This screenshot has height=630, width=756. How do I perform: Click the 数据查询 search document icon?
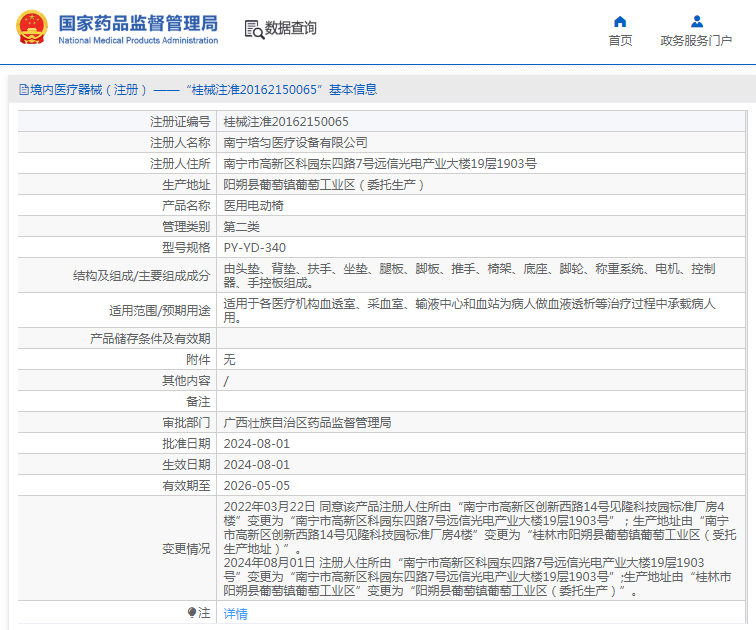click(x=254, y=29)
